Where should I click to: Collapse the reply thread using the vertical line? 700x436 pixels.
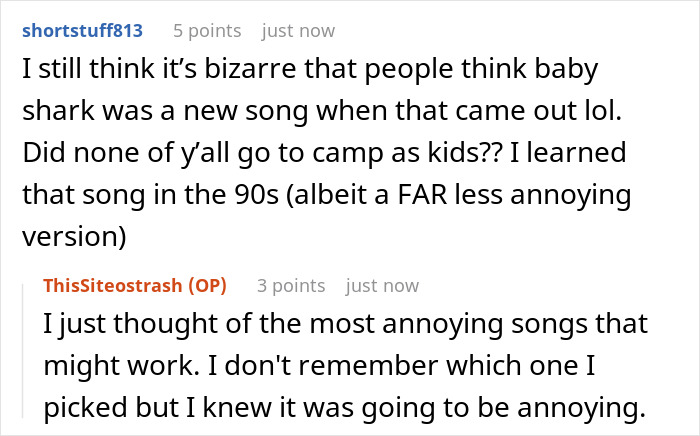coord(23,351)
